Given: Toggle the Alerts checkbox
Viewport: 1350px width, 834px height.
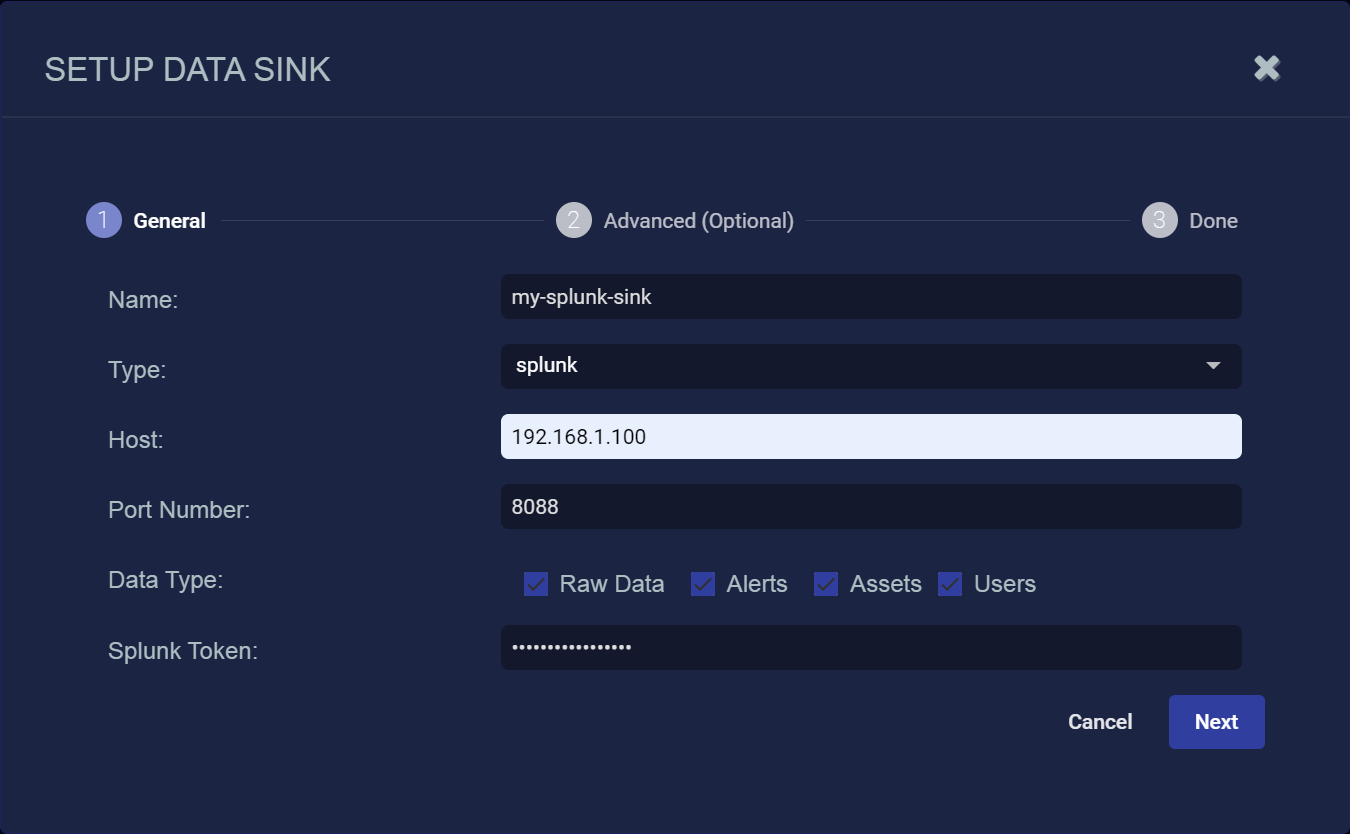Looking at the screenshot, I should [703, 584].
